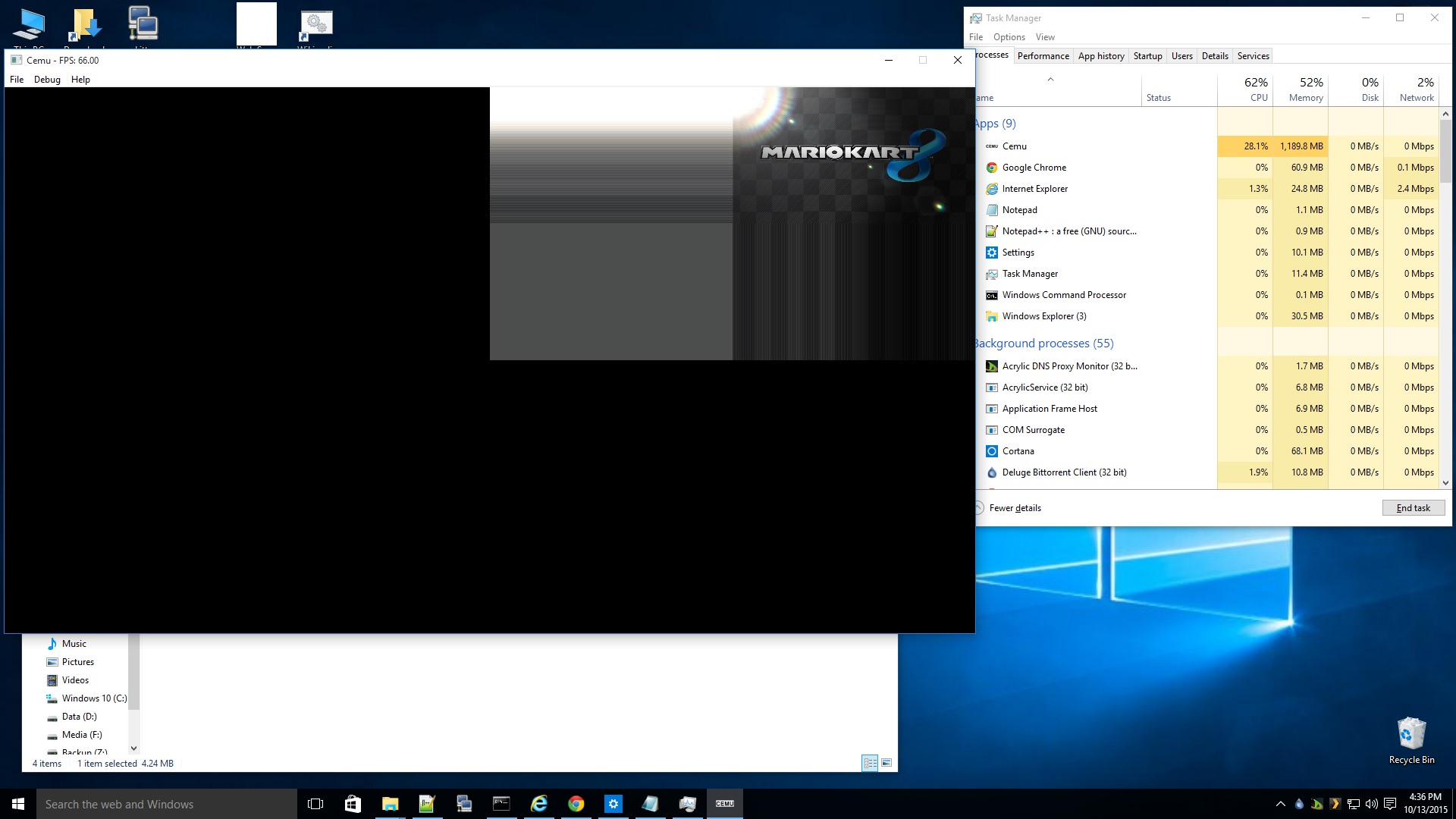
Task: Collapse the sort arrow above Name column
Action: pyautogui.click(x=1050, y=80)
